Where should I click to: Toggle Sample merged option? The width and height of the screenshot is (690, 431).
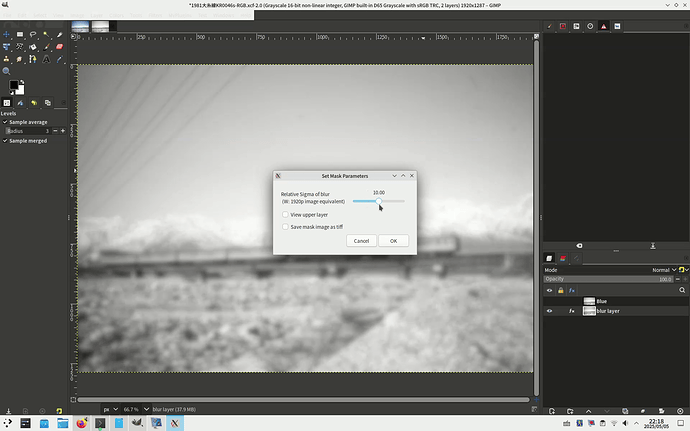click(5, 140)
